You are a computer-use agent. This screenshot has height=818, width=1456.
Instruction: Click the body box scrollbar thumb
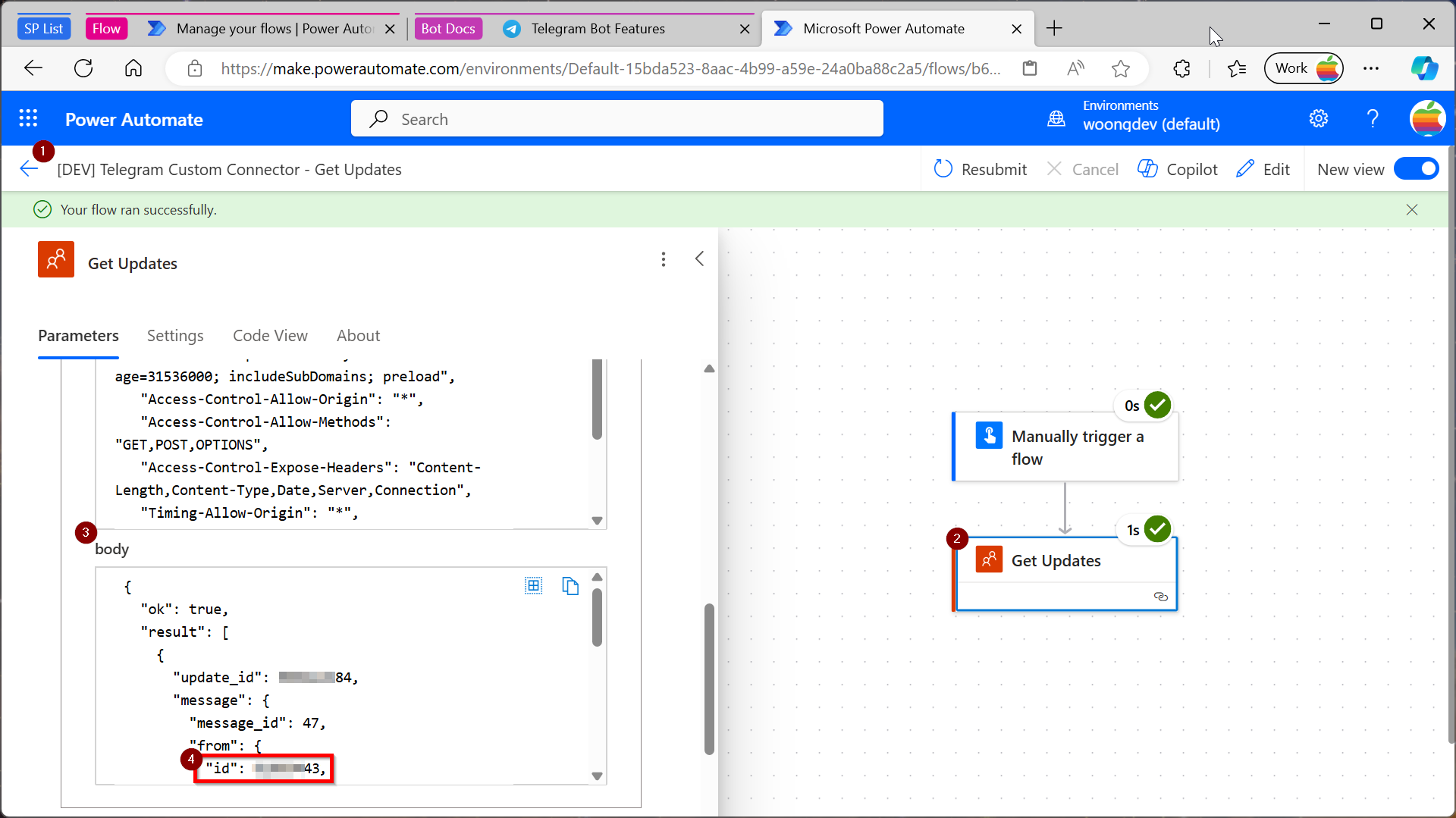click(597, 617)
